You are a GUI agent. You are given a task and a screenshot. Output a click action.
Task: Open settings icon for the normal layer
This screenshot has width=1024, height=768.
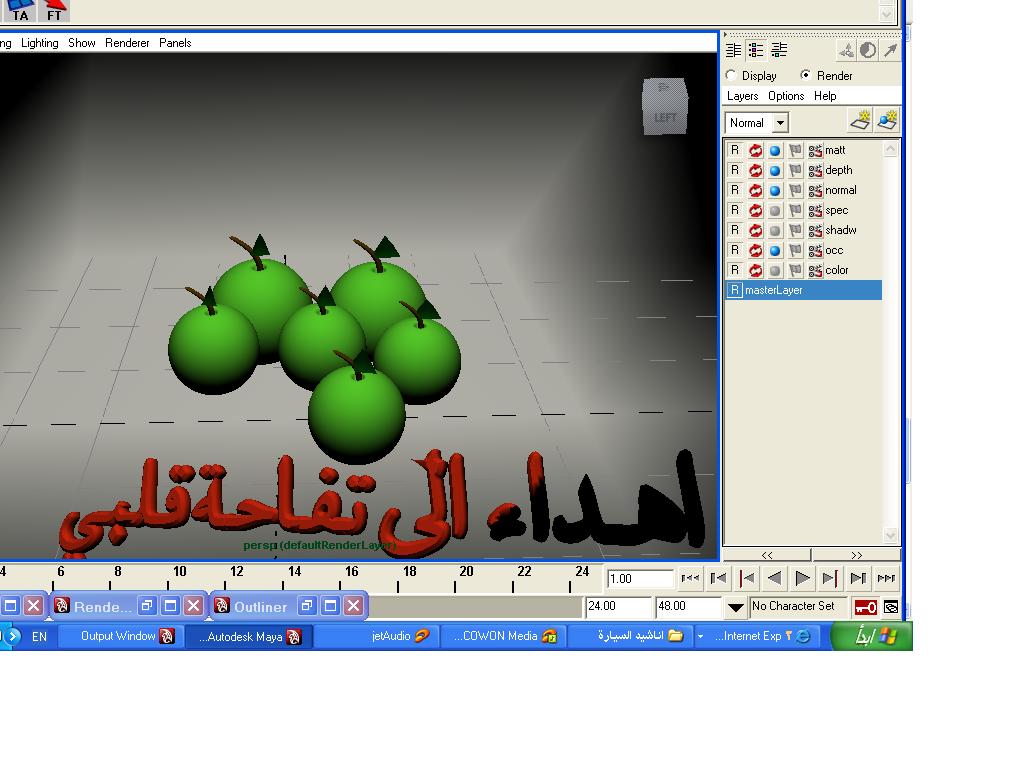pyautogui.click(x=815, y=191)
